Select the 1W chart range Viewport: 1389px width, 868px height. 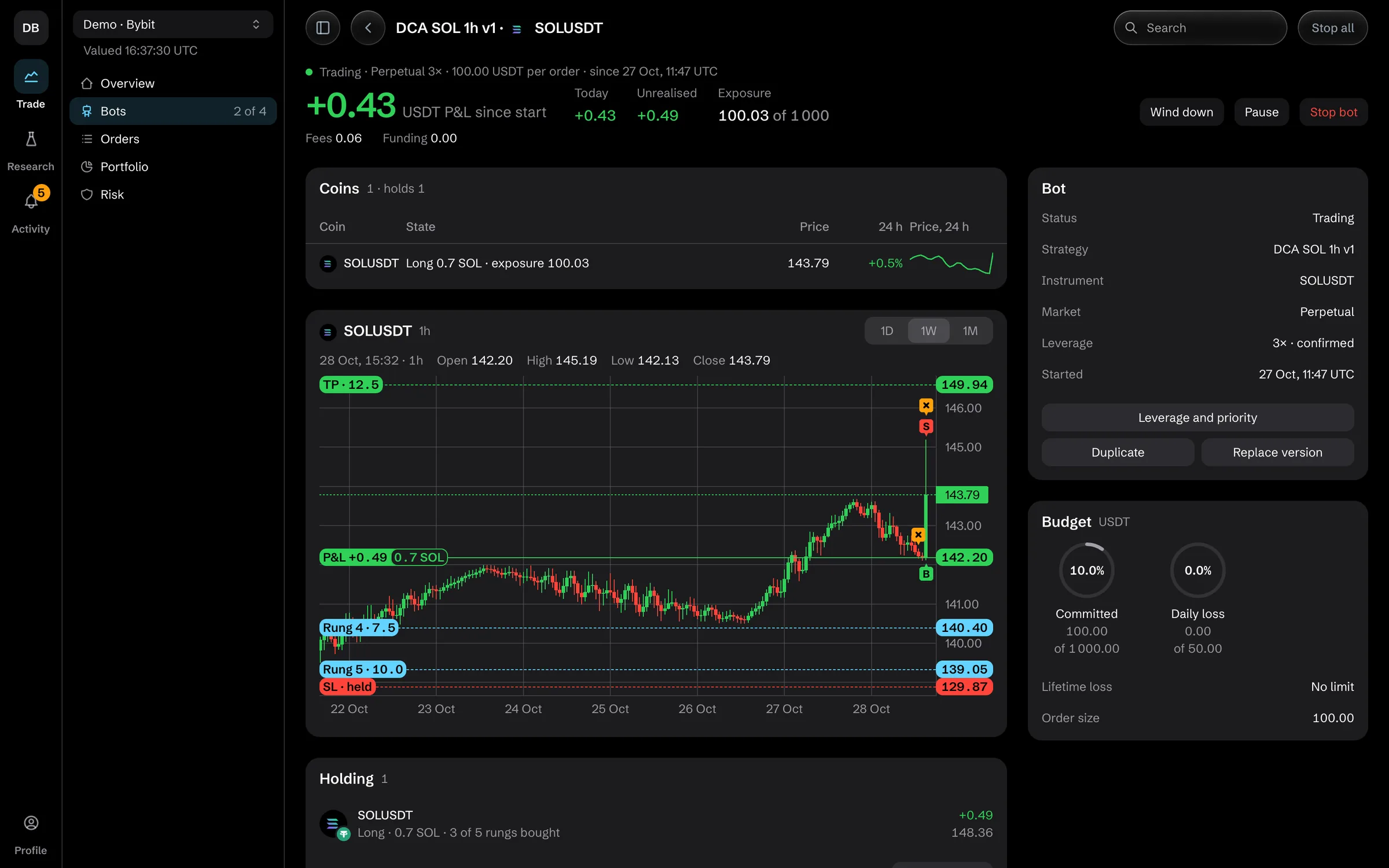click(928, 331)
